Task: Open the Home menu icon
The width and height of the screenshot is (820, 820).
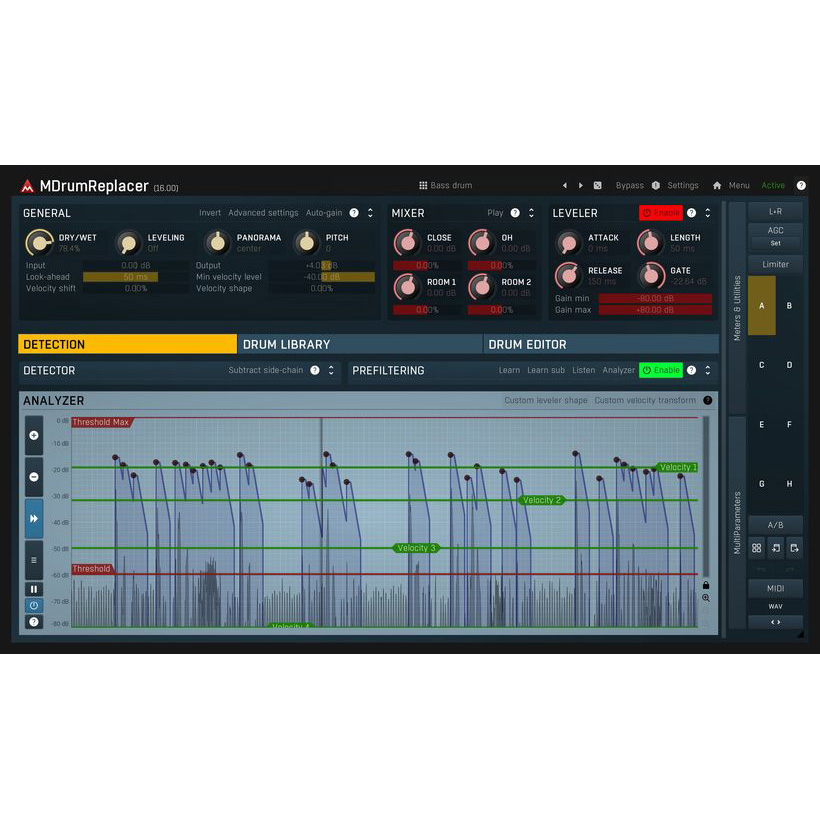Action: pos(717,185)
